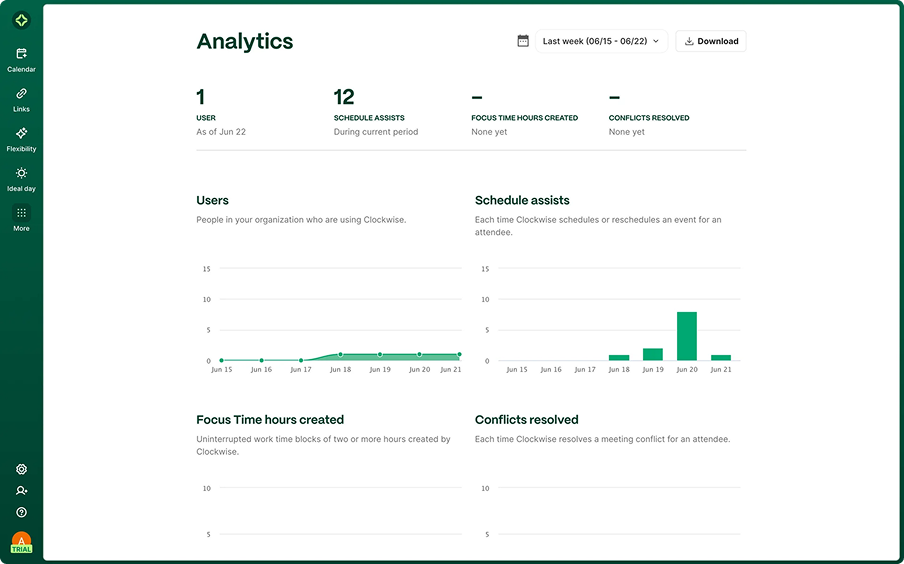Screen dimensions: 904x564
Task: Open the More grid icon
Action: pyautogui.click(x=21, y=213)
